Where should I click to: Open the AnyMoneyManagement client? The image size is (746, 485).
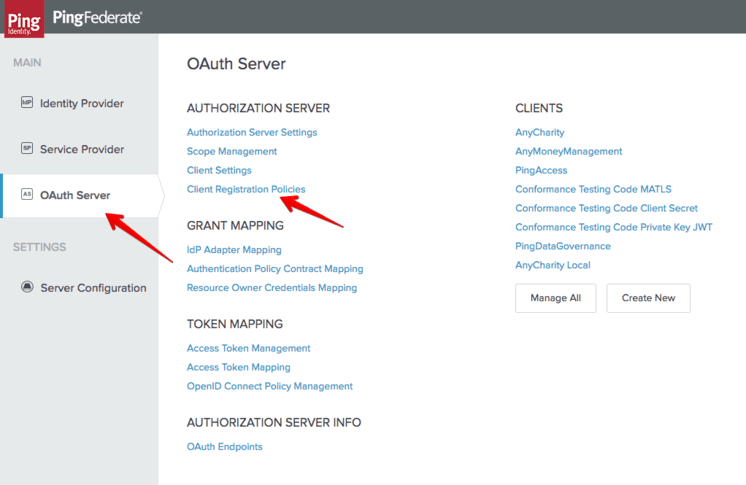569,151
